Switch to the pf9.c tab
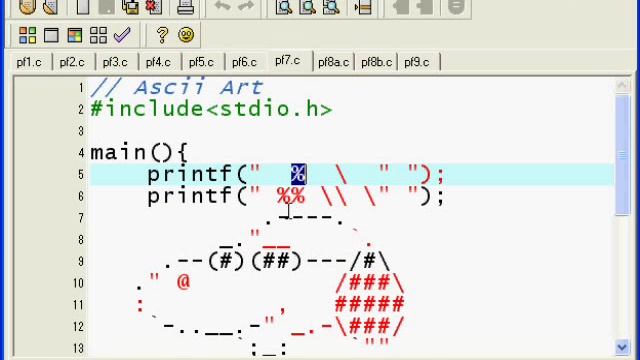Viewport: 640px width, 360px height. click(417, 62)
